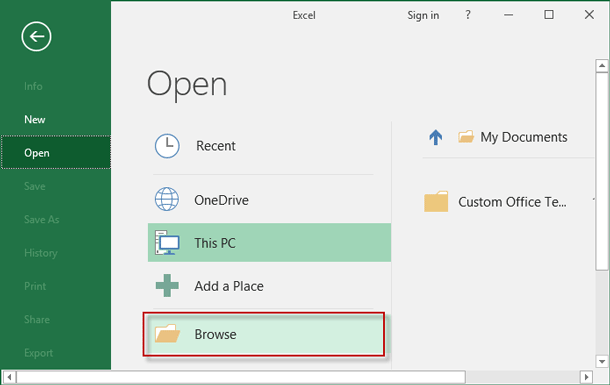Click the vertical scrollbar up arrow

[602, 65]
